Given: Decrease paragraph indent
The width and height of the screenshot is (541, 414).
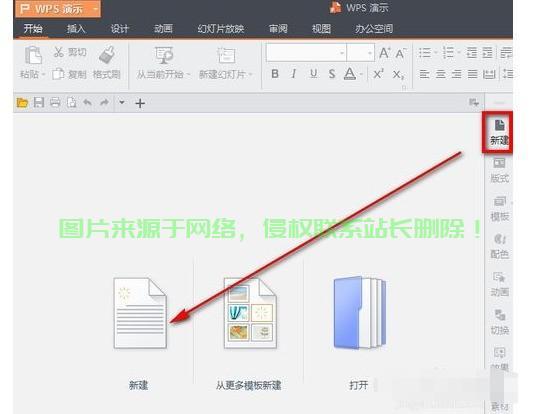Looking at the screenshot, I should click(x=471, y=53).
